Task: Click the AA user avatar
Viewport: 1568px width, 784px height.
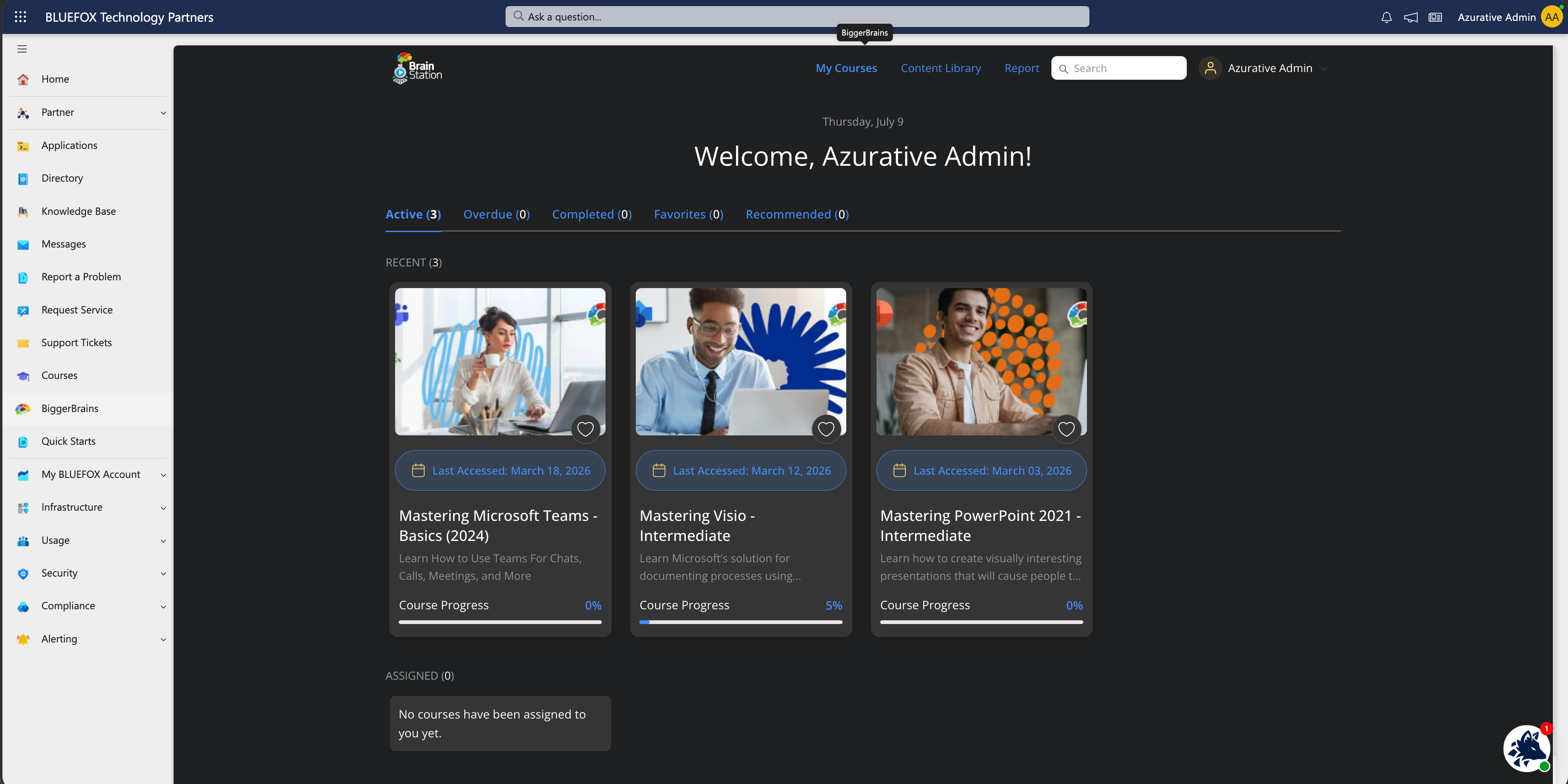Action: pyautogui.click(x=1552, y=17)
